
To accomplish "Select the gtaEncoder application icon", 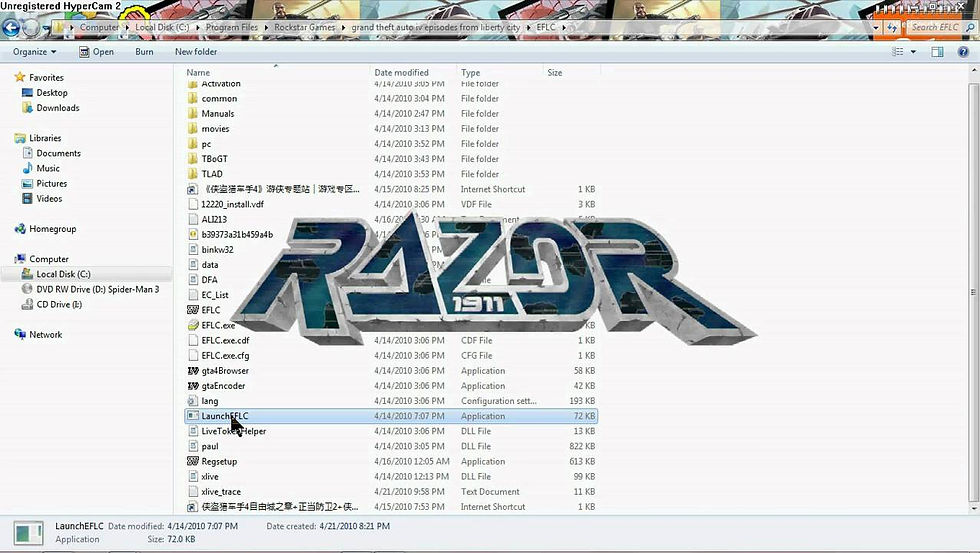I will (193, 386).
